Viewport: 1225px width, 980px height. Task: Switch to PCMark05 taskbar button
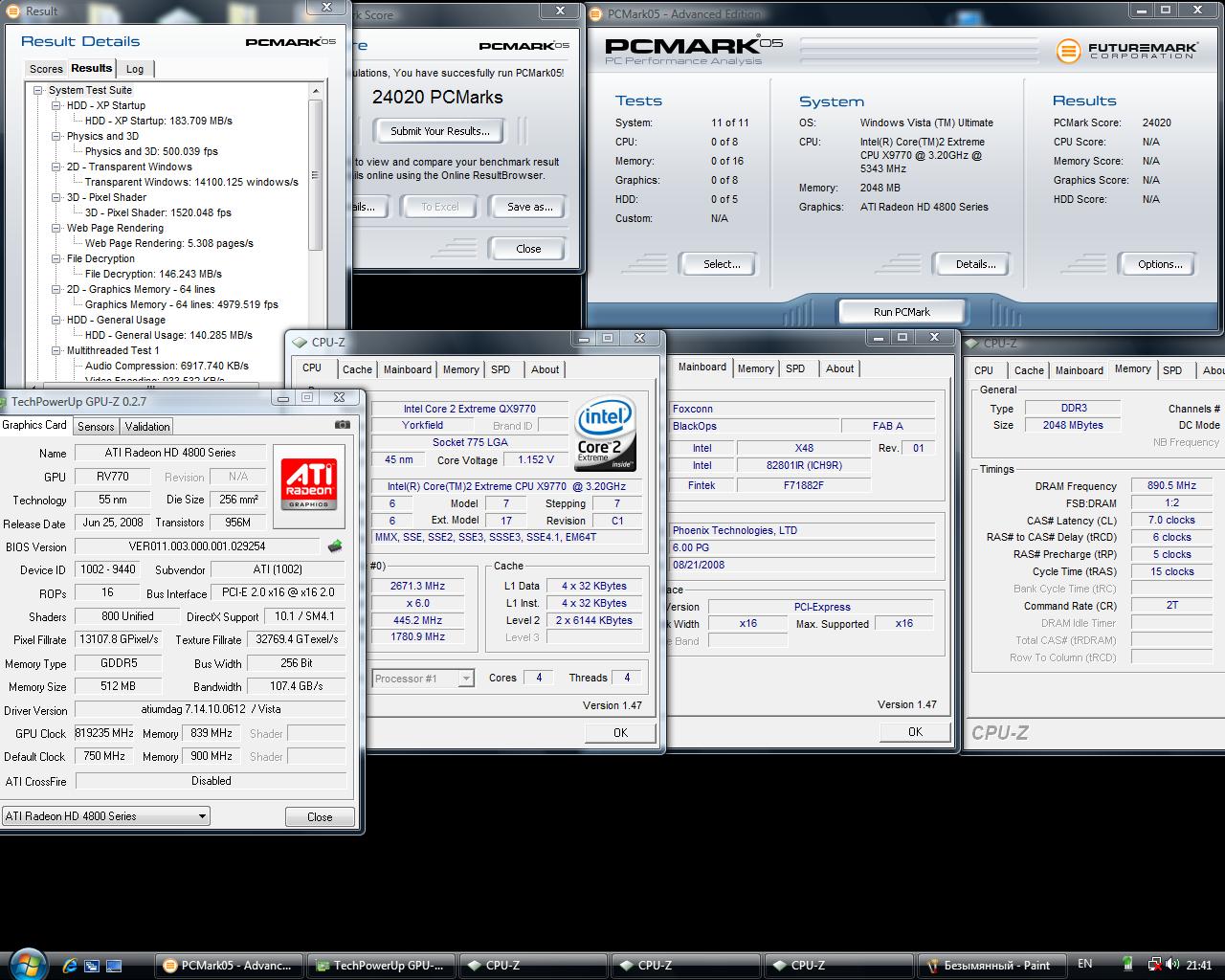tap(229, 966)
